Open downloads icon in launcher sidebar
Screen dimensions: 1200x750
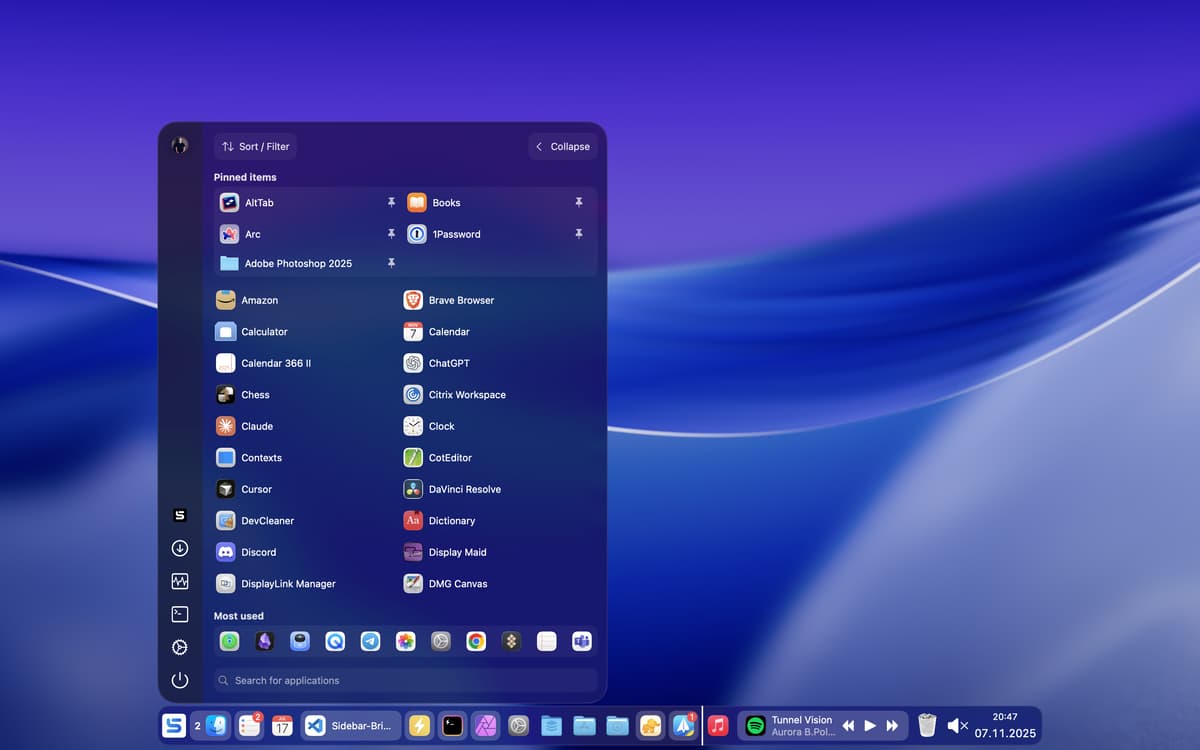[x=180, y=548]
